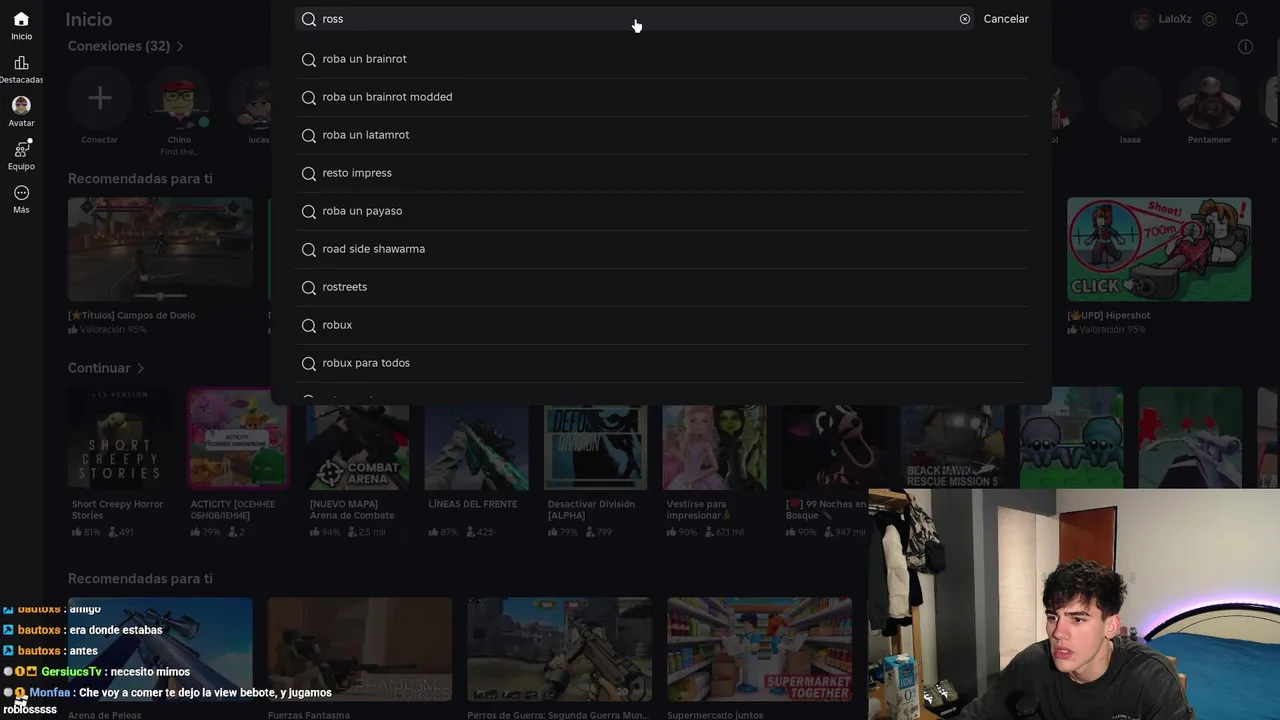Open Short Creepy Horror Stories thumbnail

point(118,439)
